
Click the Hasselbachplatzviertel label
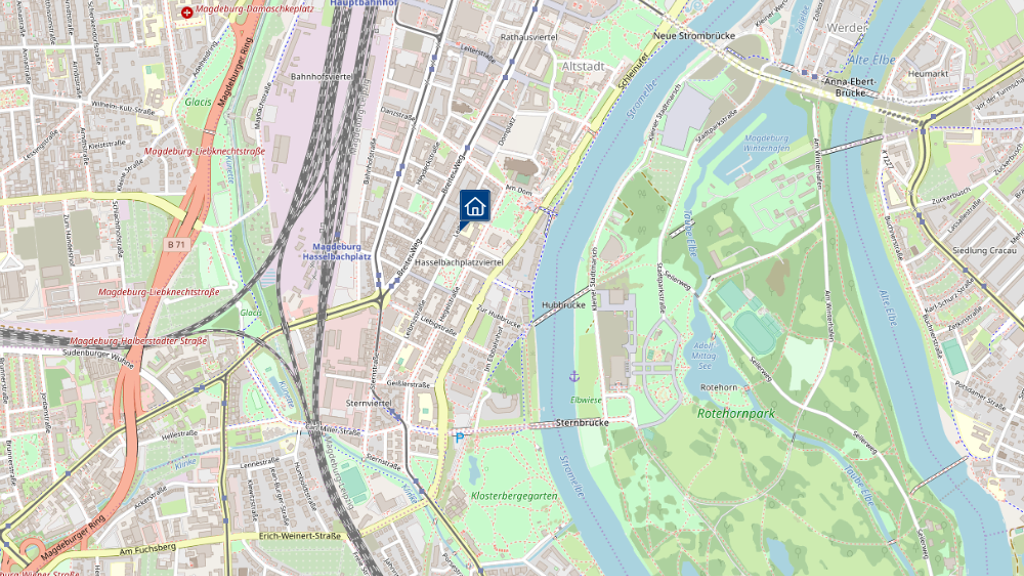click(459, 262)
